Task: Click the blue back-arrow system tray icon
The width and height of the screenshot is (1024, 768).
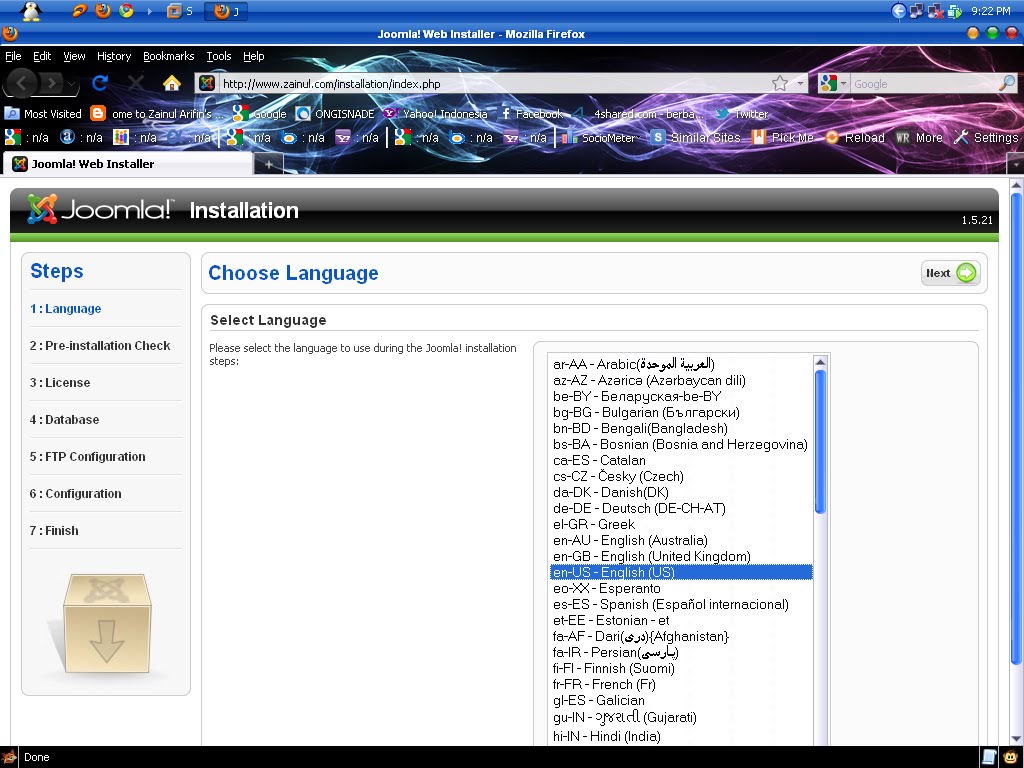Action: click(x=899, y=10)
